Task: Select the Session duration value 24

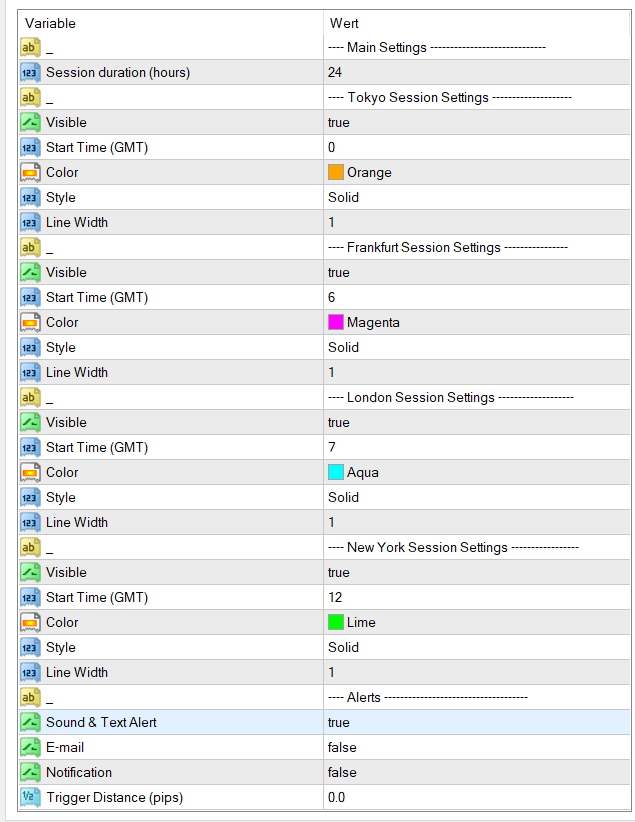Action: (335, 72)
